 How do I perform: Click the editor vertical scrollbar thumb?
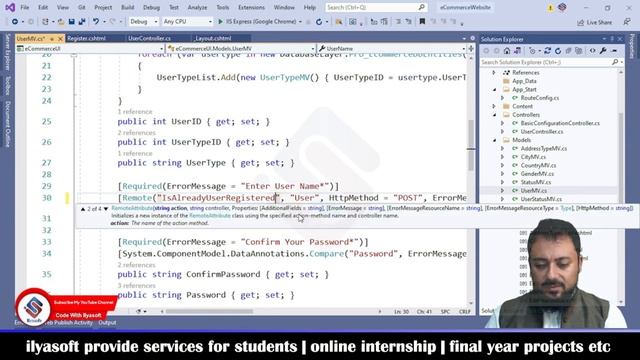click(471, 145)
